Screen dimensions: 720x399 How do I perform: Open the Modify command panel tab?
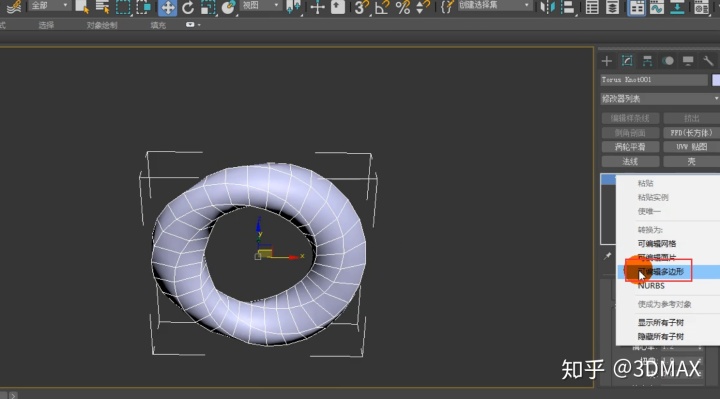pos(627,61)
